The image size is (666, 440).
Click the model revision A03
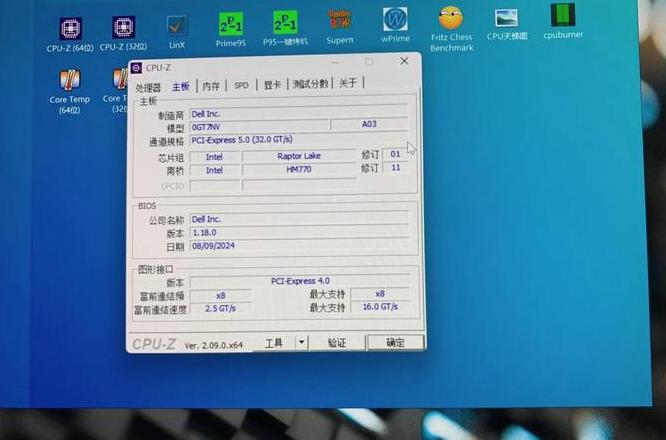(x=369, y=124)
